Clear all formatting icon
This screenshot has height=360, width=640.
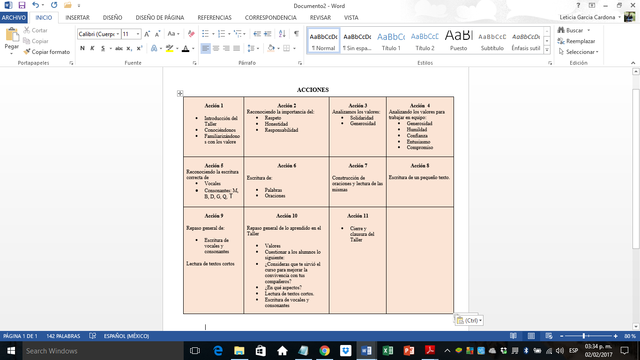(191, 34)
